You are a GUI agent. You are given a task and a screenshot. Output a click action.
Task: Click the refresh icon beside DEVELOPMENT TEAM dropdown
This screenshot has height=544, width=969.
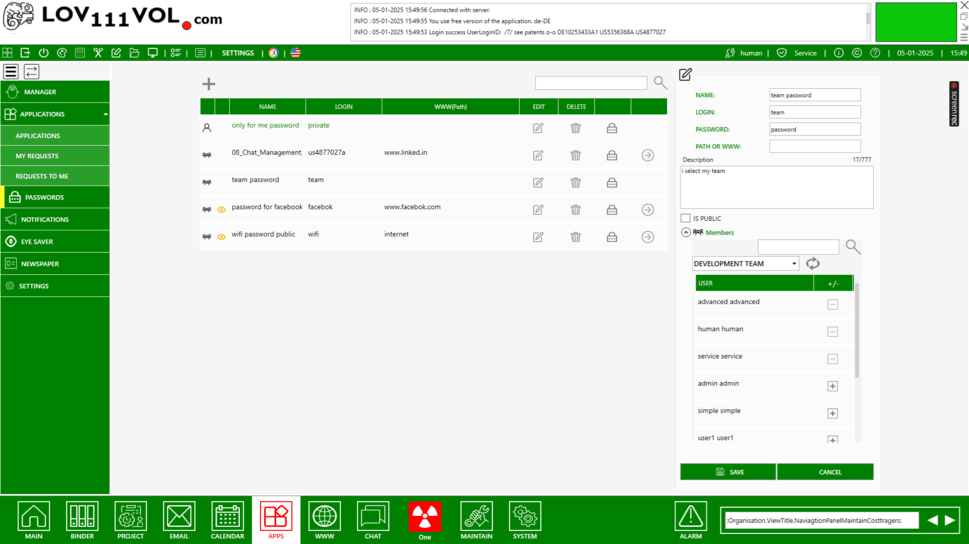coord(813,263)
